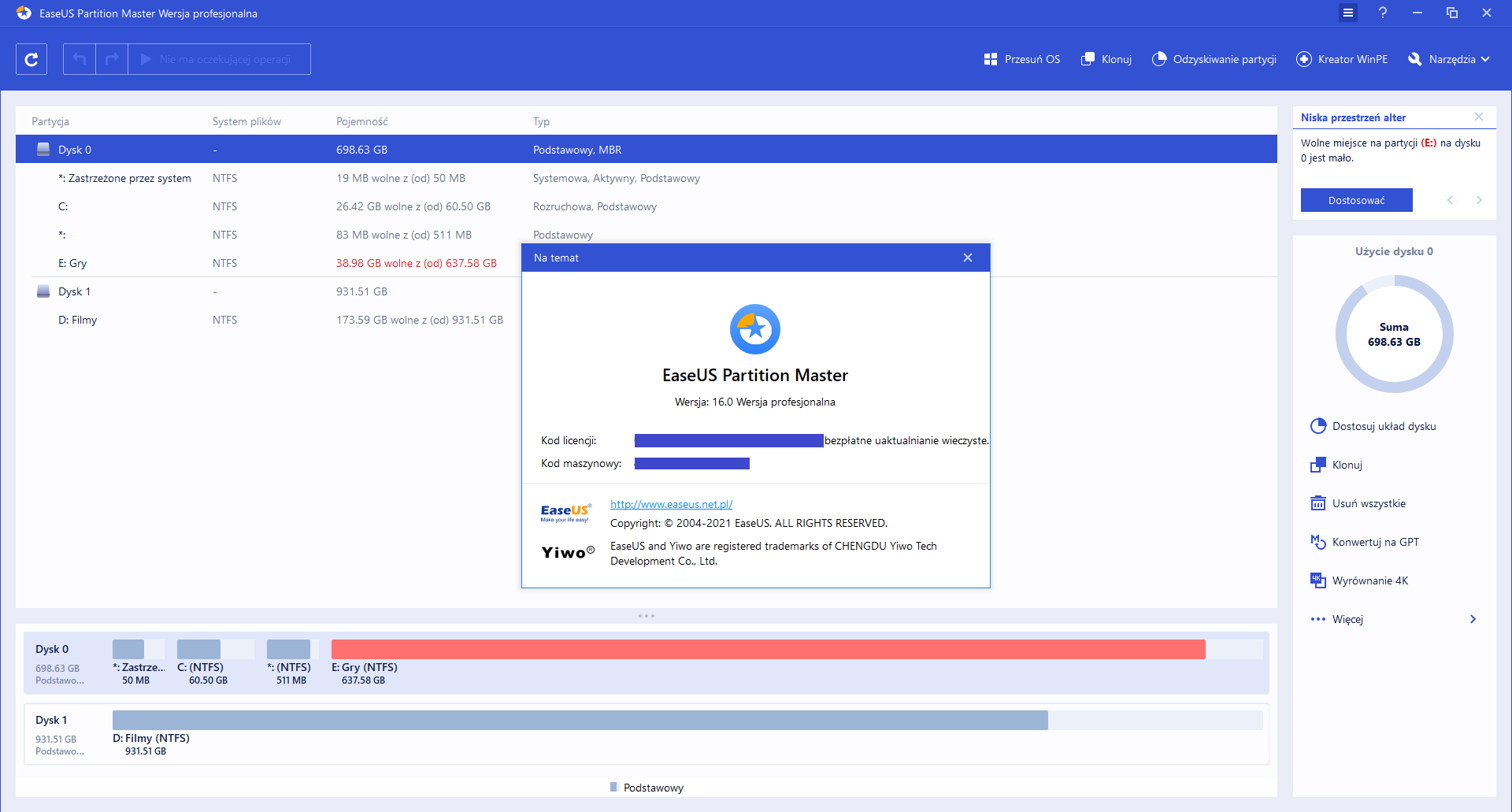Click the three dots Więcej icon
1512x812 pixels.
(x=1317, y=619)
